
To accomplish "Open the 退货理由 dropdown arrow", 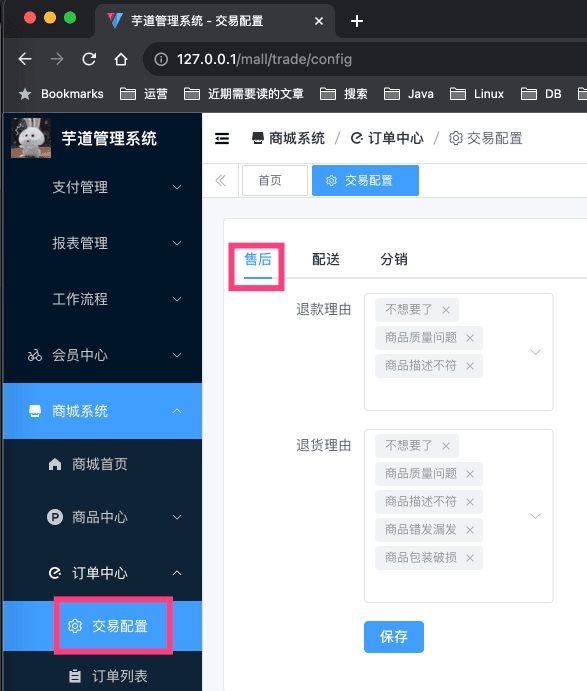I will pyautogui.click(x=535, y=516).
